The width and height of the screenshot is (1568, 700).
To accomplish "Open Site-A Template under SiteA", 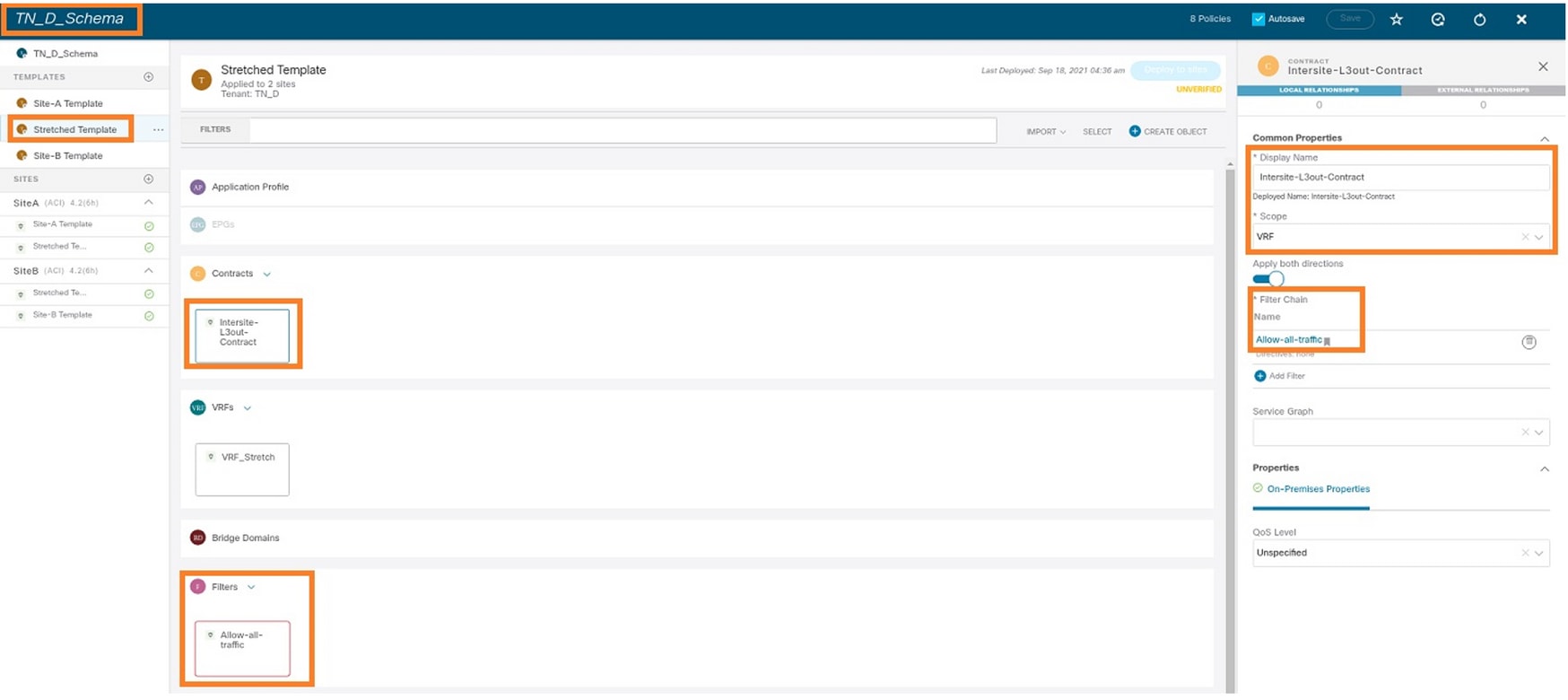I will click(x=62, y=224).
